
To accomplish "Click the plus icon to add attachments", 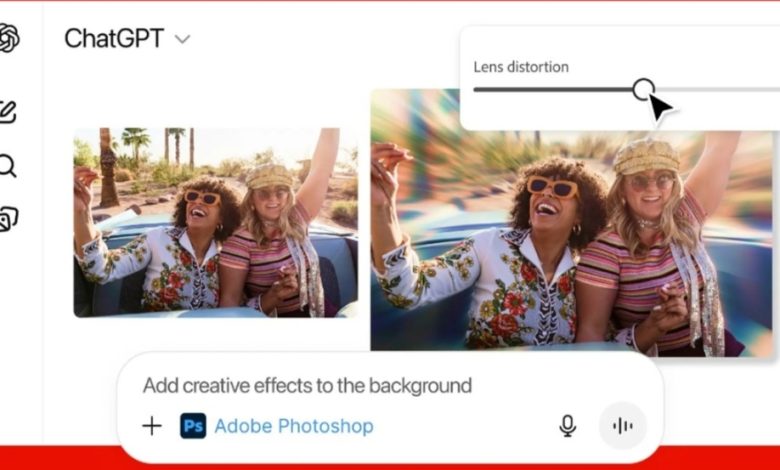I will coord(152,426).
